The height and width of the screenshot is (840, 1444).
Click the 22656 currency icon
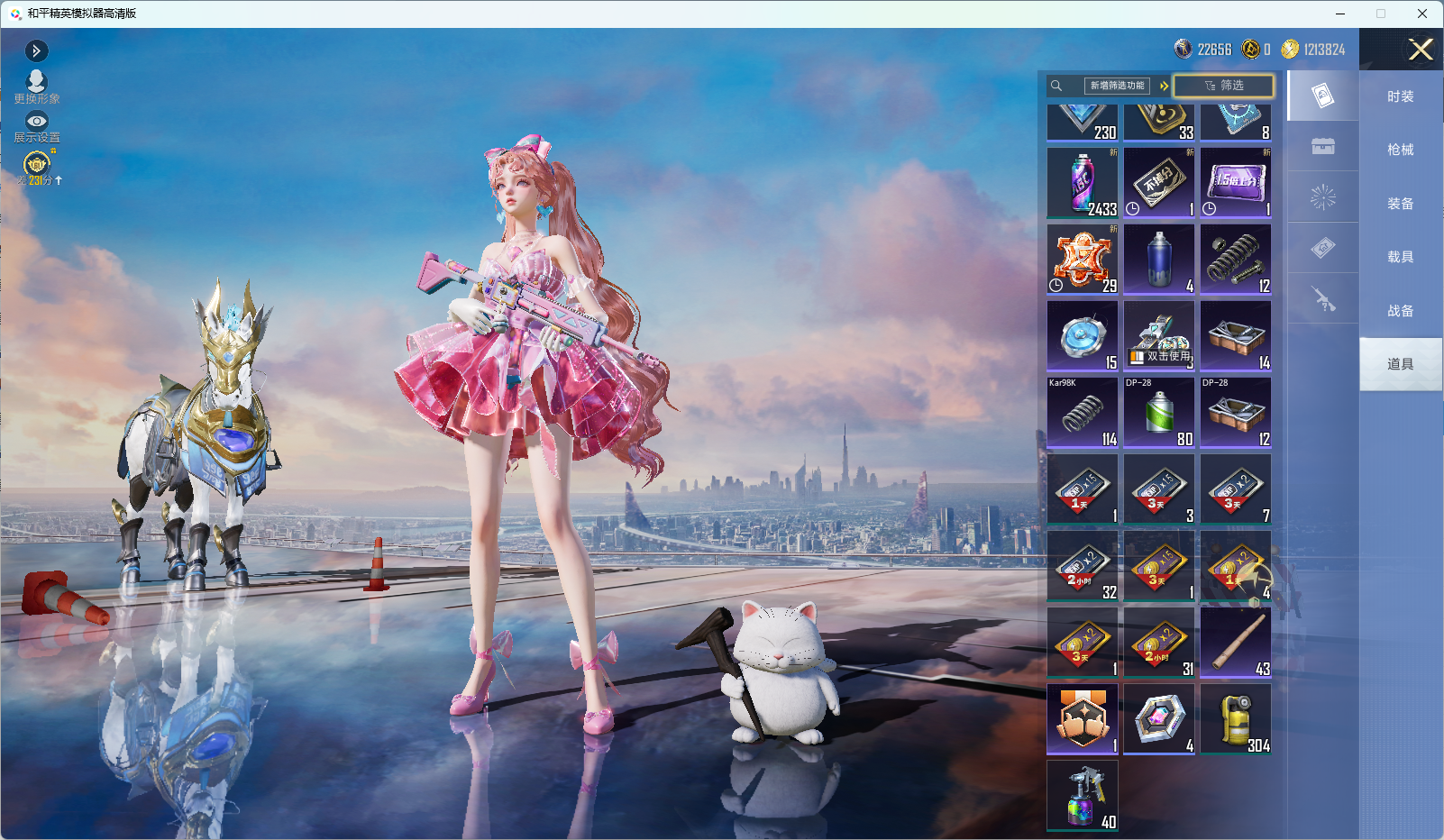coord(1183,49)
